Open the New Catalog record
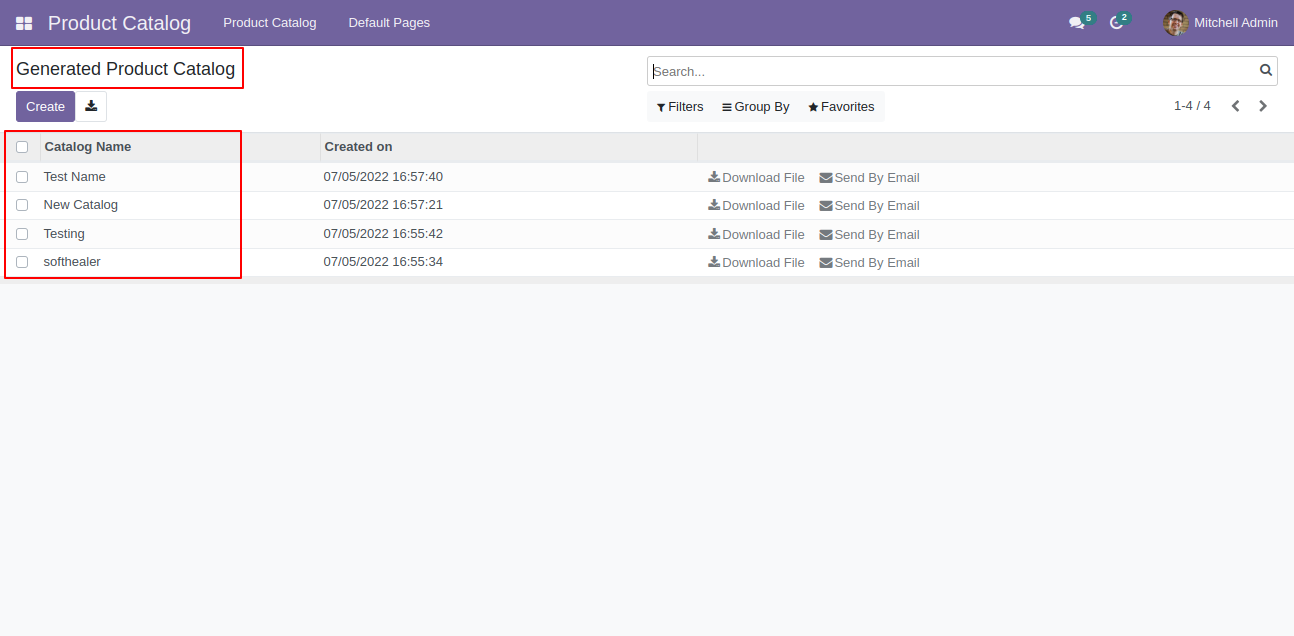 81,205
